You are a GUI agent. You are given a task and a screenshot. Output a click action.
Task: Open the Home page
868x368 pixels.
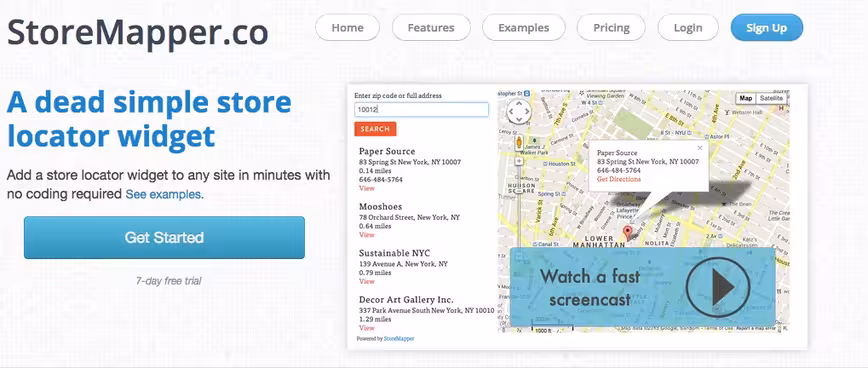point(348,28)
